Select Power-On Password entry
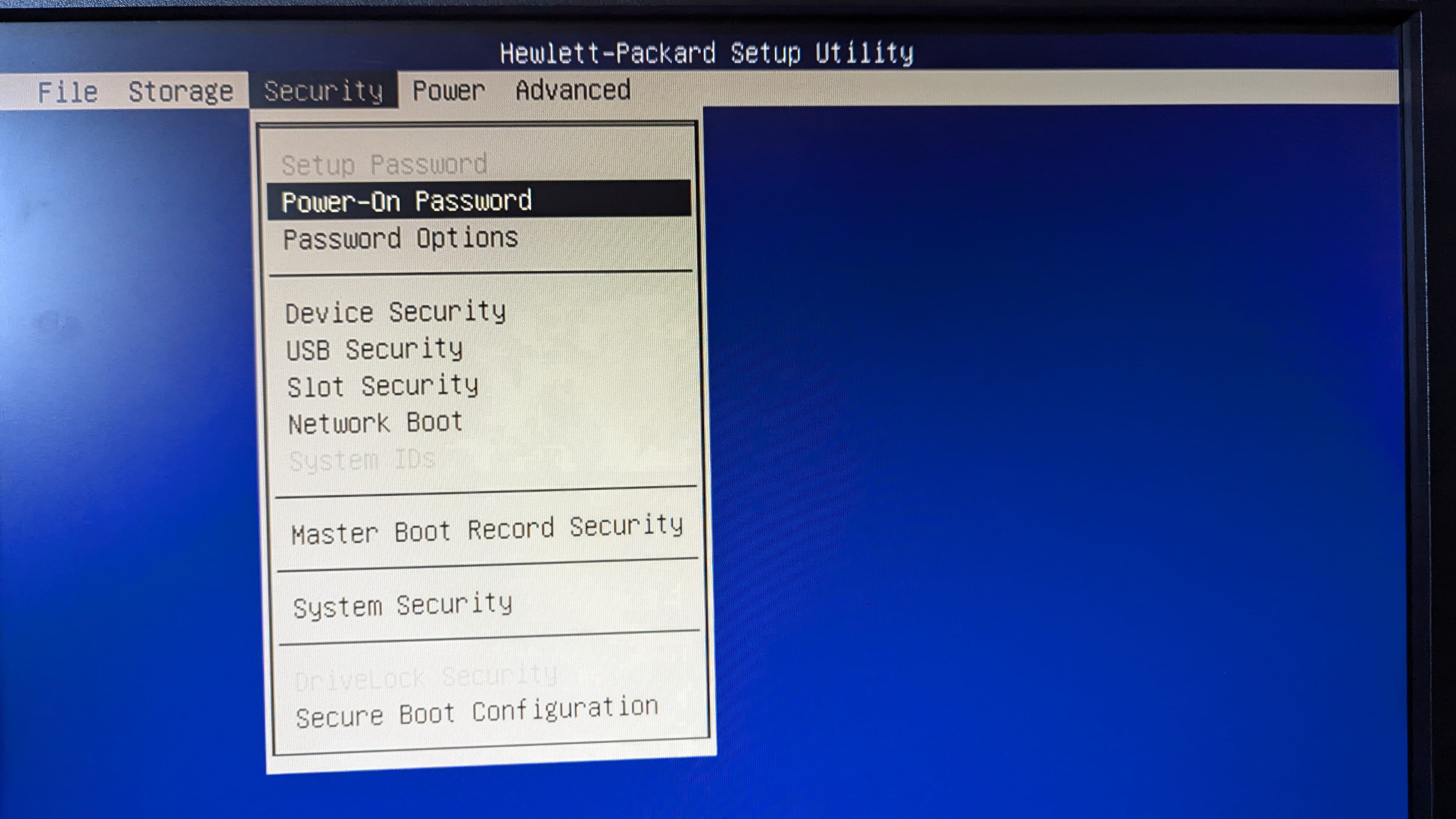Viewport: 1456px width, 819px height. [x=479, y=200]
